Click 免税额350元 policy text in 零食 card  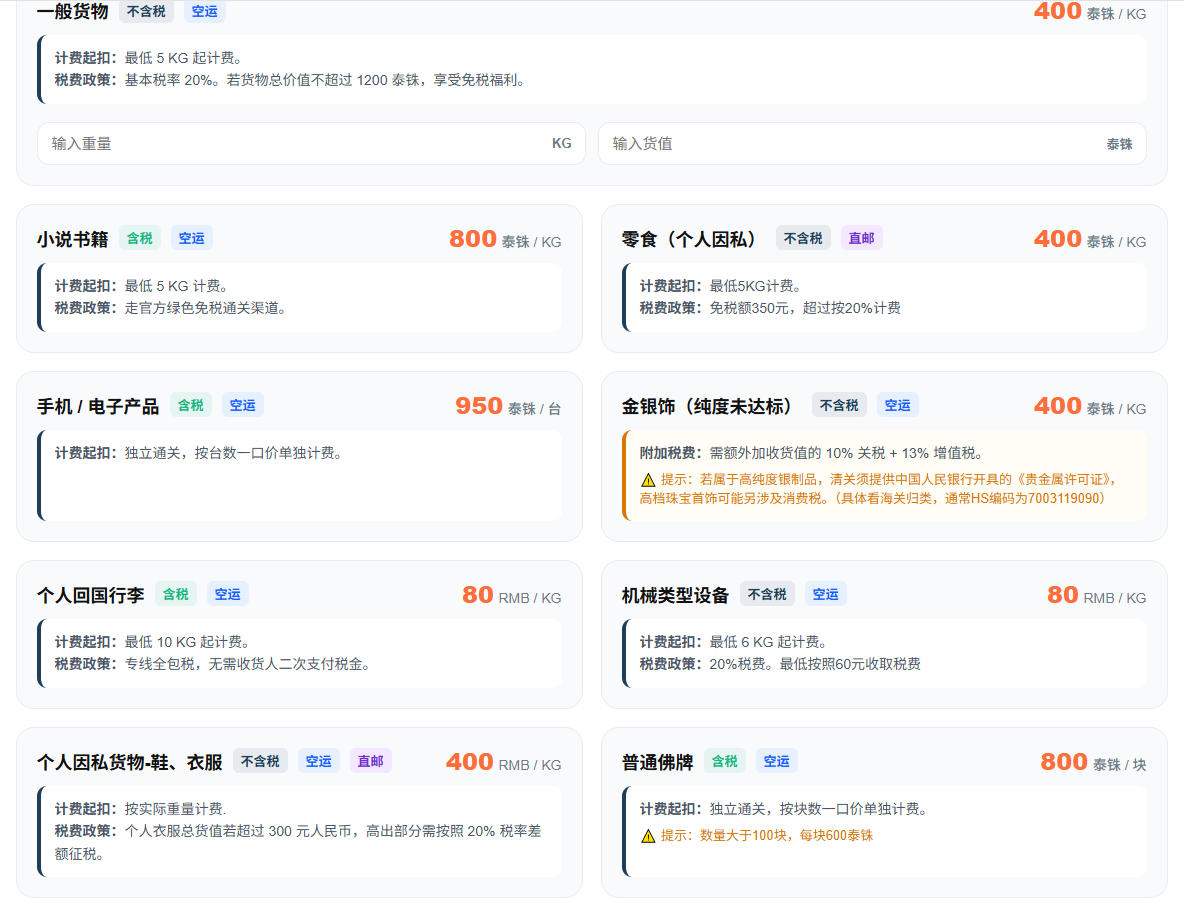click(x=805, y=308)
